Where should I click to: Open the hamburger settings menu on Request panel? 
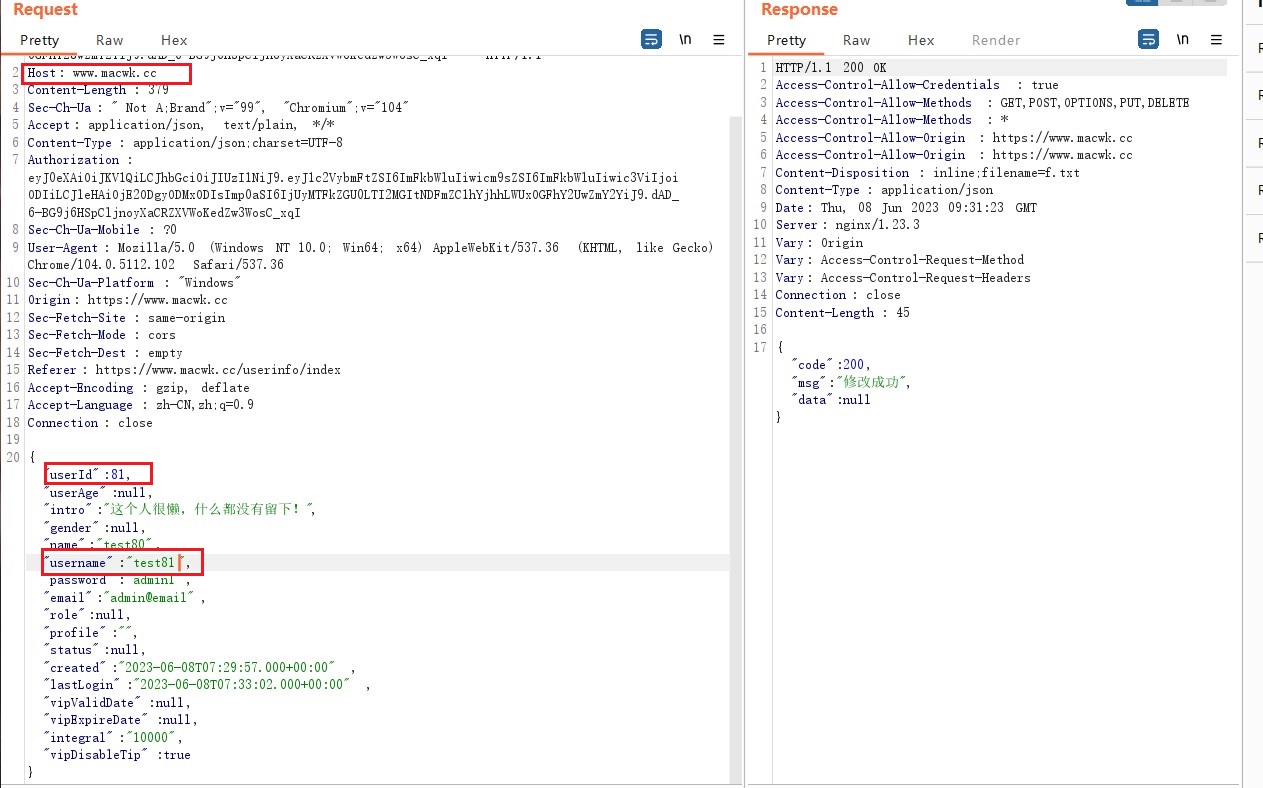coord(718,39)
